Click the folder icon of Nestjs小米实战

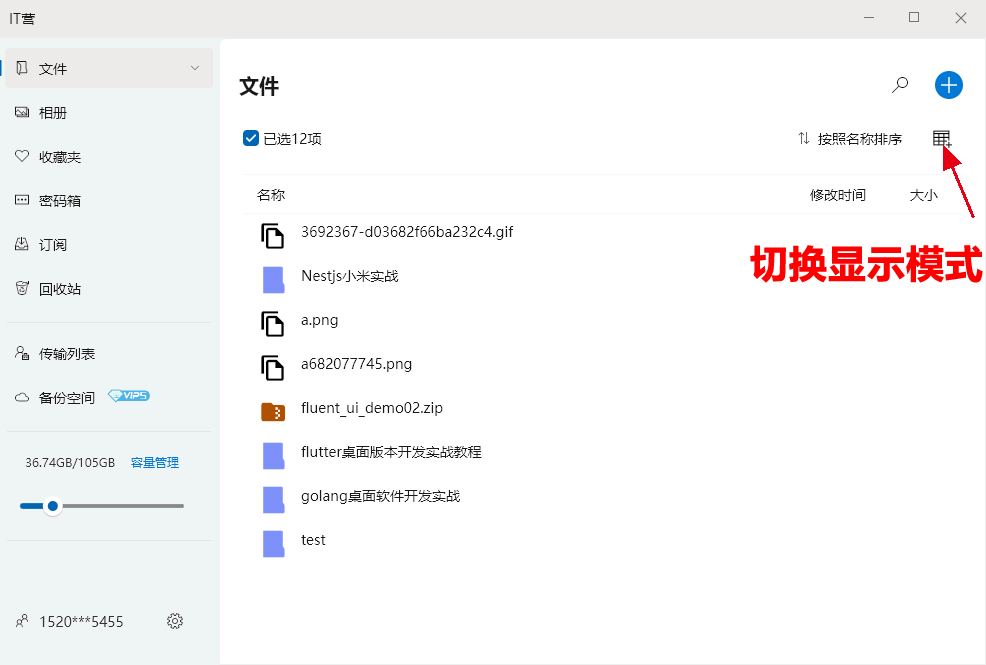tap(274, 280)
